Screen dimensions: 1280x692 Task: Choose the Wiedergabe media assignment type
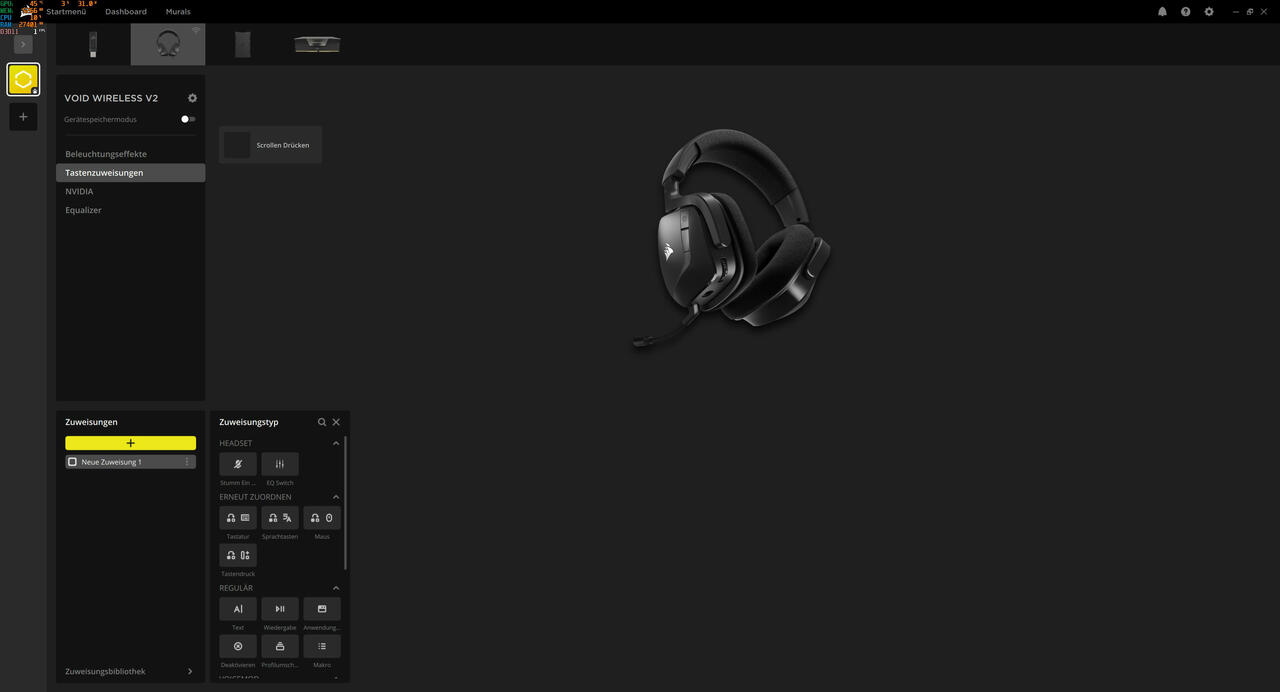[x=280, y=609]
